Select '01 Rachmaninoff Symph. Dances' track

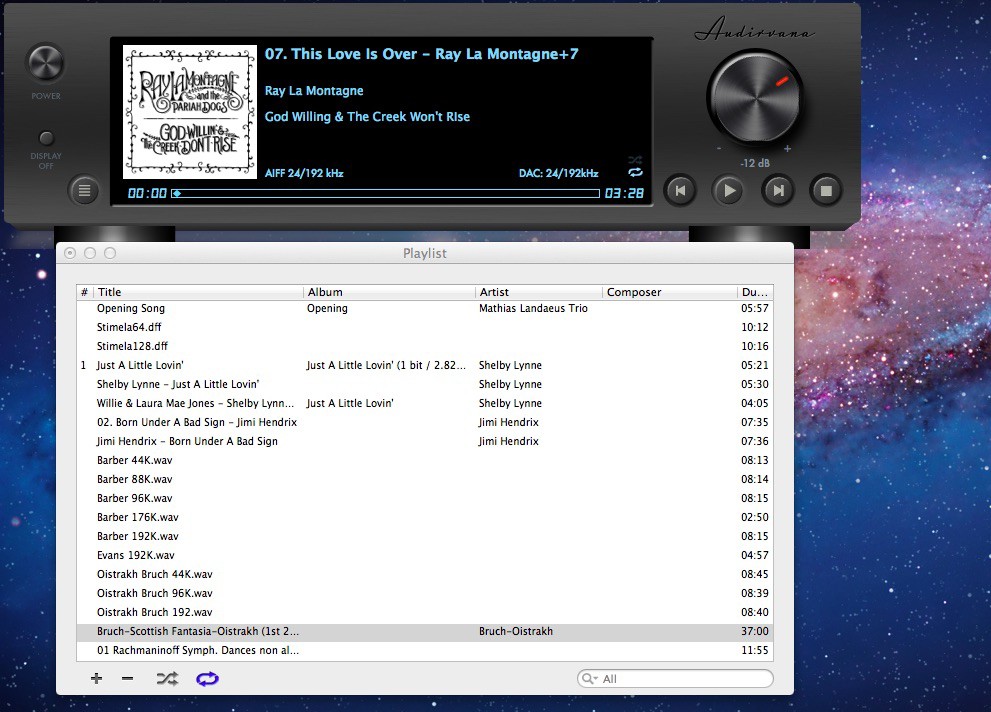(425, 650)
